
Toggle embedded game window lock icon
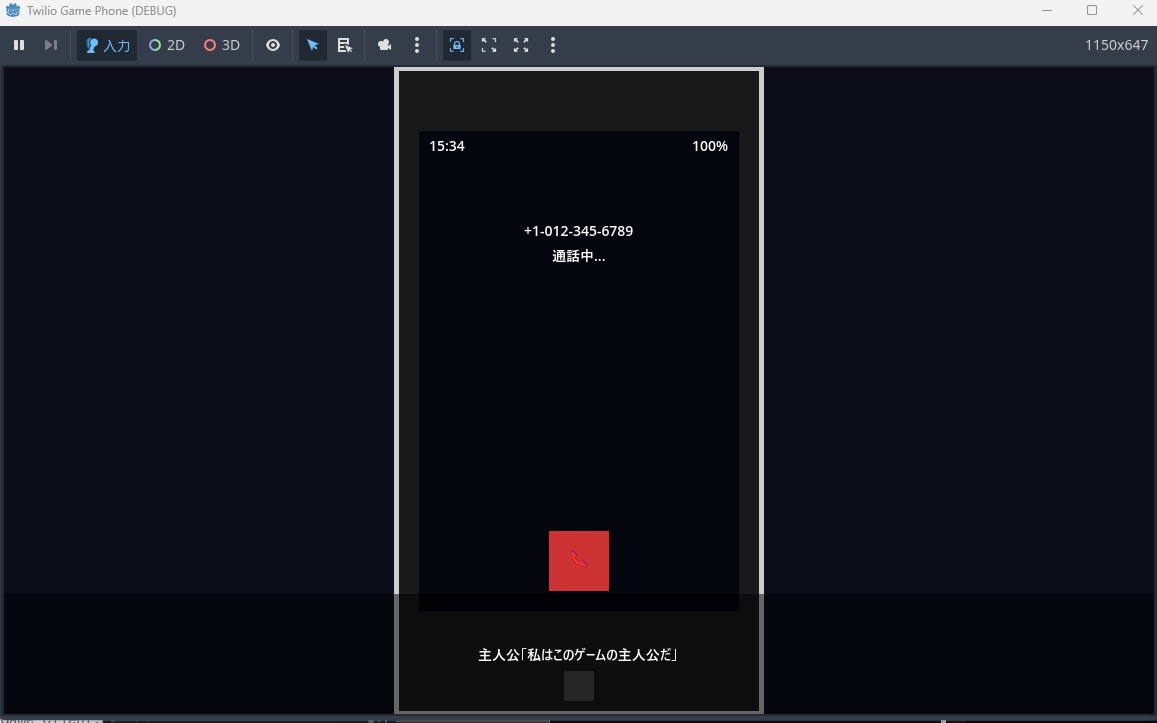click(457, 45)
